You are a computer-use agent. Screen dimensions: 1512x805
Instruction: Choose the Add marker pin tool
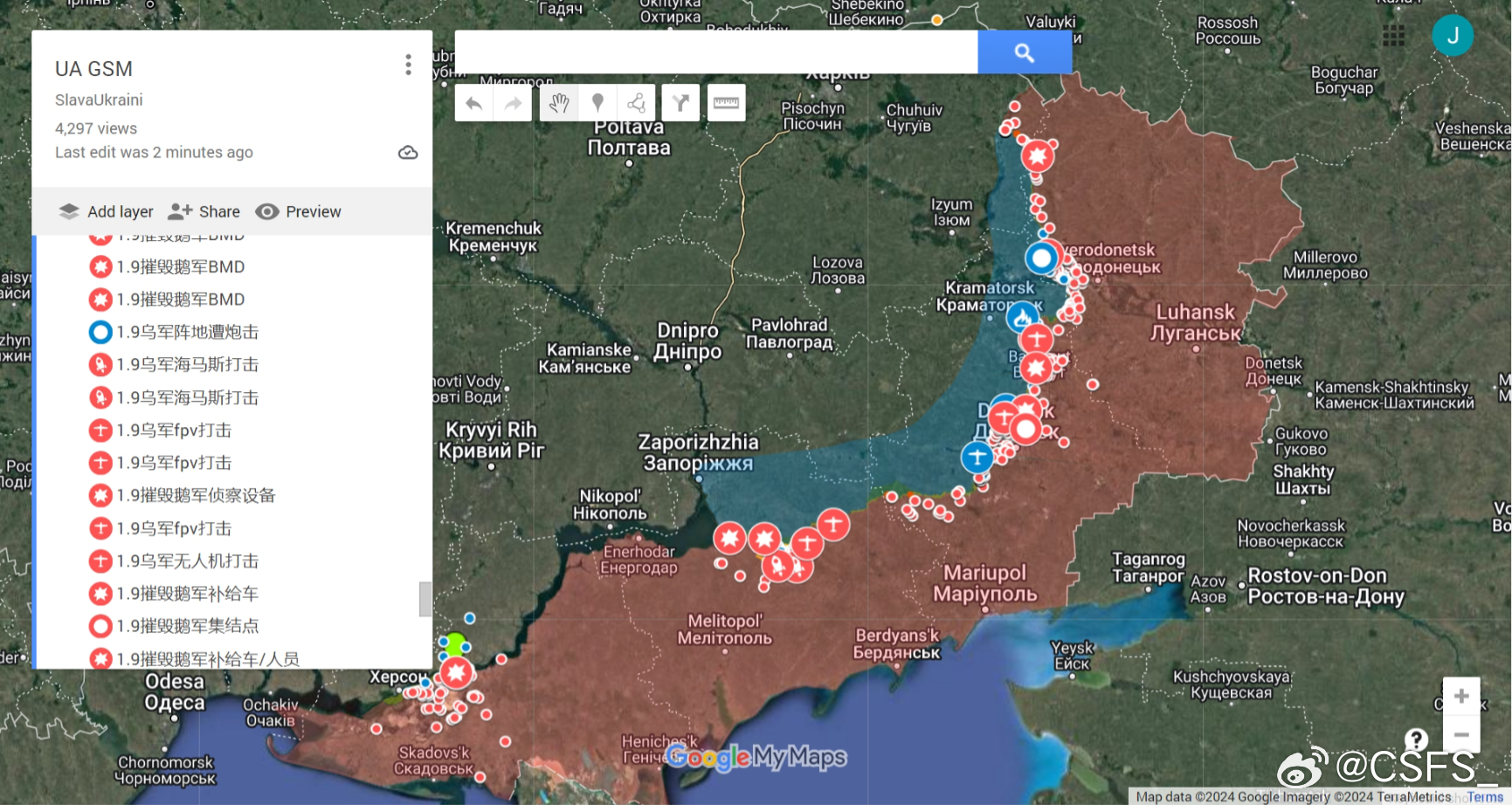[x=597, y=104]
